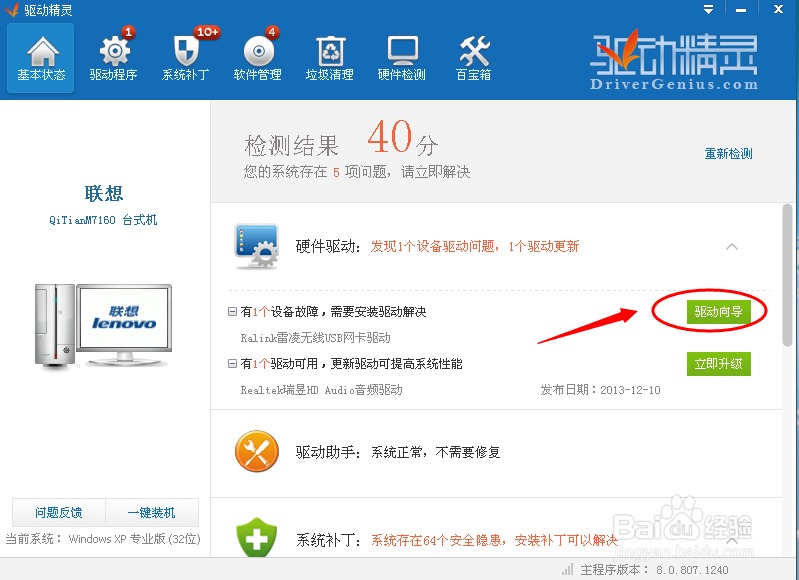This screenshot has width=799, height=580.
Task: Click the 驱动程序 red badge 1
Action: pyautogui.click(x=128, y=32)
